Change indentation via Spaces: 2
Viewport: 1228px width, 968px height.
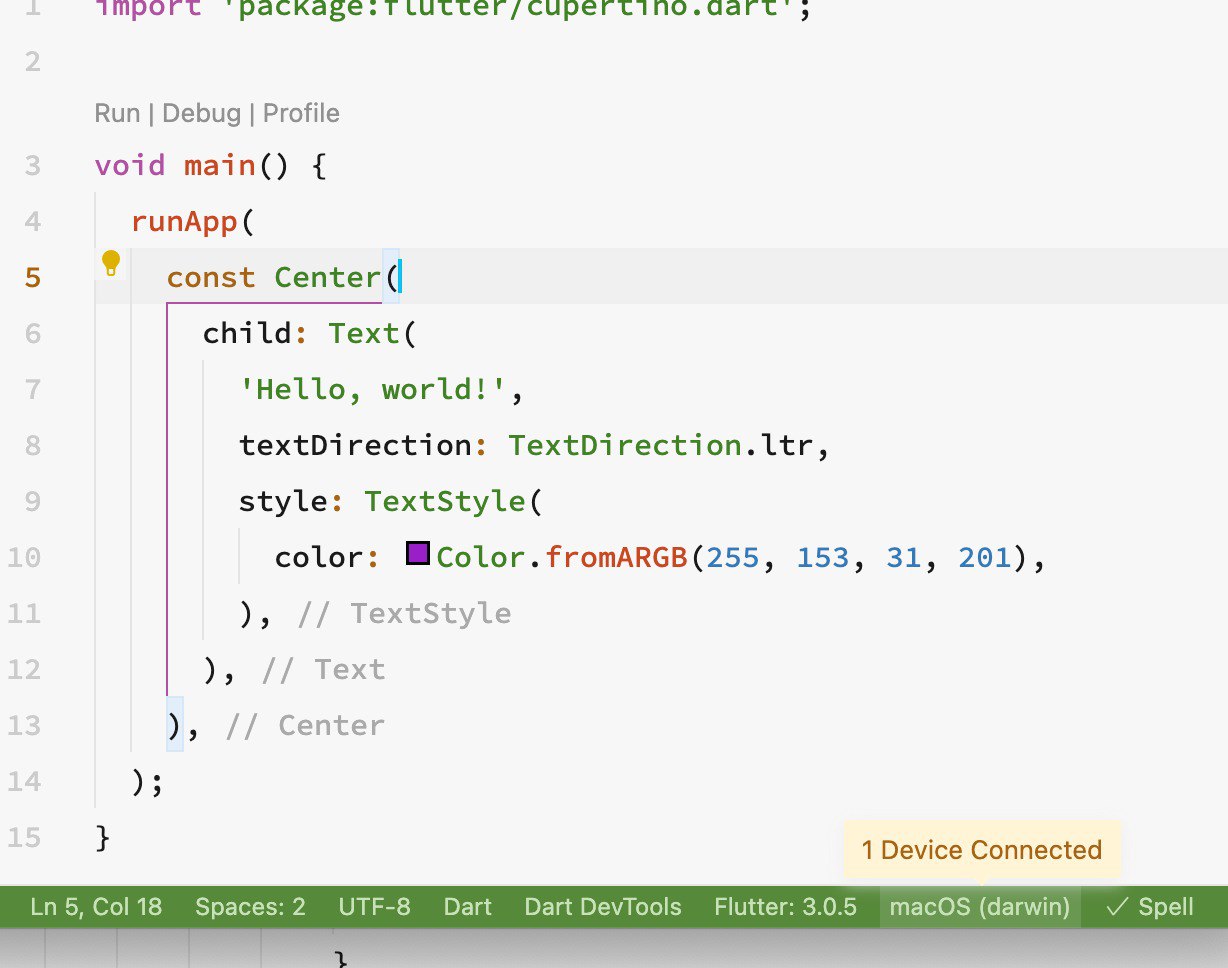coord(250,907)
